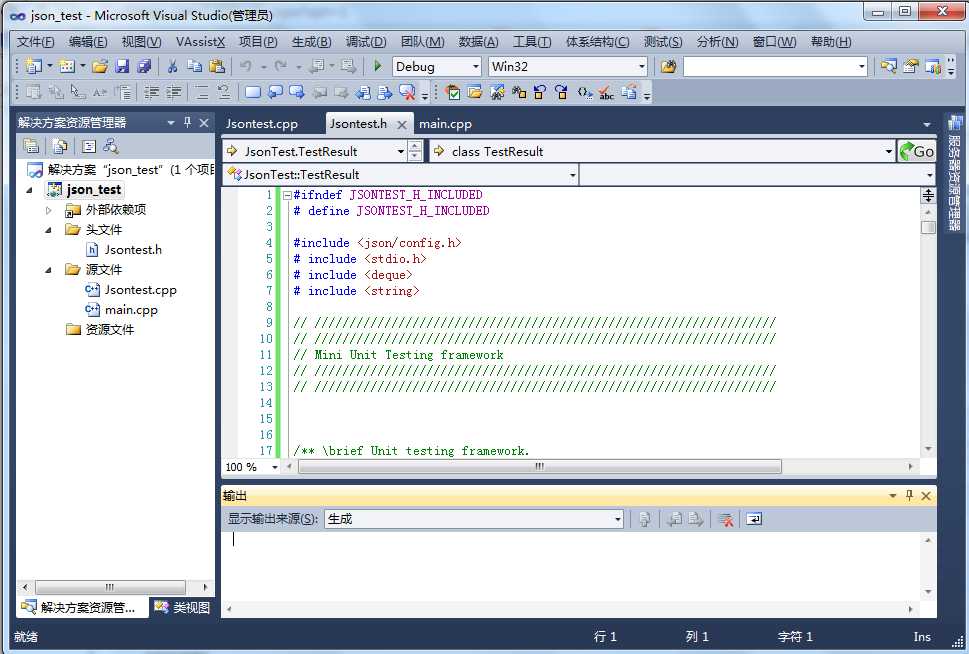
Task: Open the Debug configuration dropdown
Action: pos(475,66)
